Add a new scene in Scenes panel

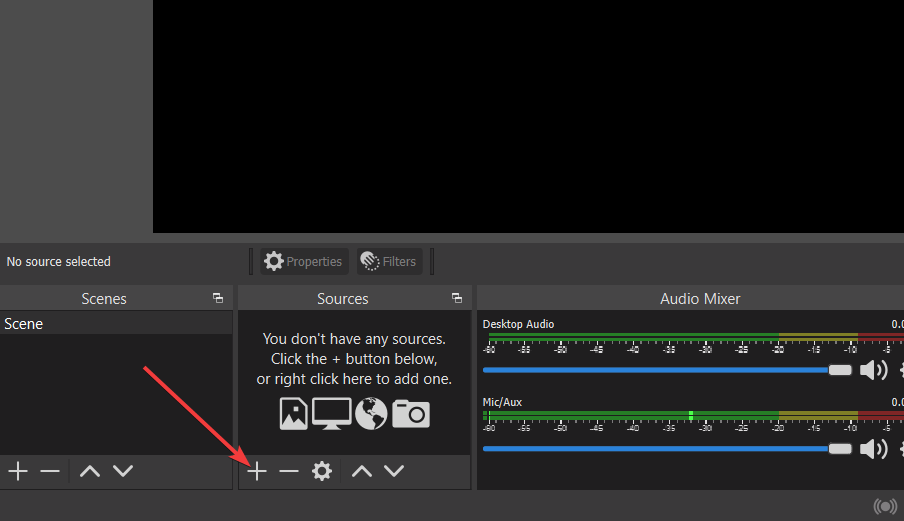(18, 471)
